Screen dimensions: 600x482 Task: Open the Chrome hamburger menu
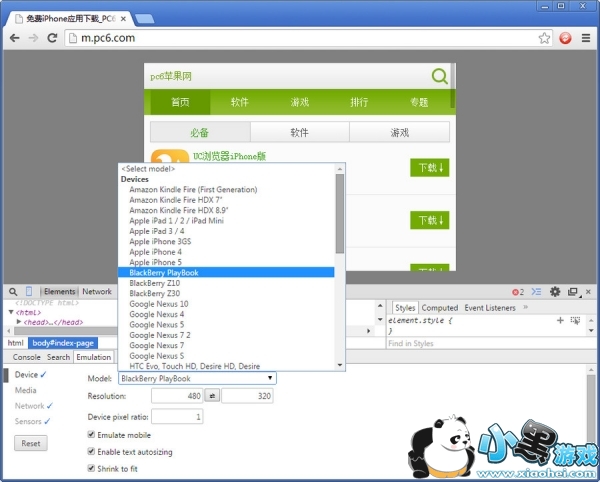(x=586, y=38)
